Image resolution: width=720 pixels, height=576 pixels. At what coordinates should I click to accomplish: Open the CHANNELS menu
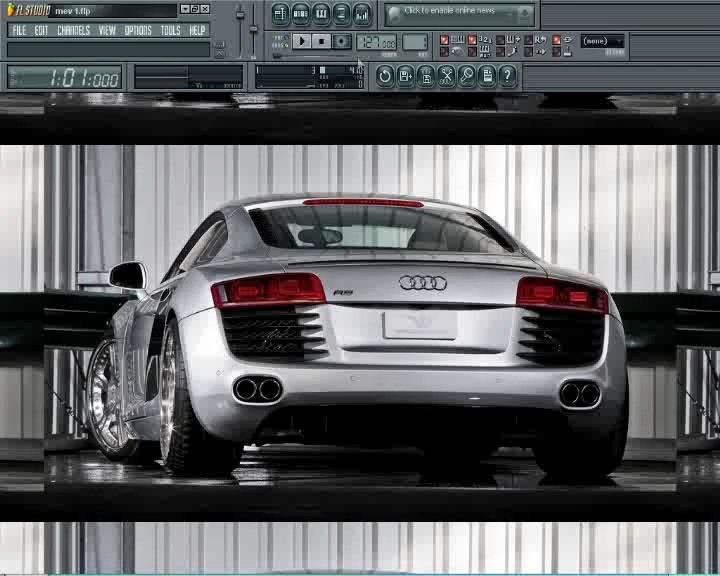pos(73,30)
